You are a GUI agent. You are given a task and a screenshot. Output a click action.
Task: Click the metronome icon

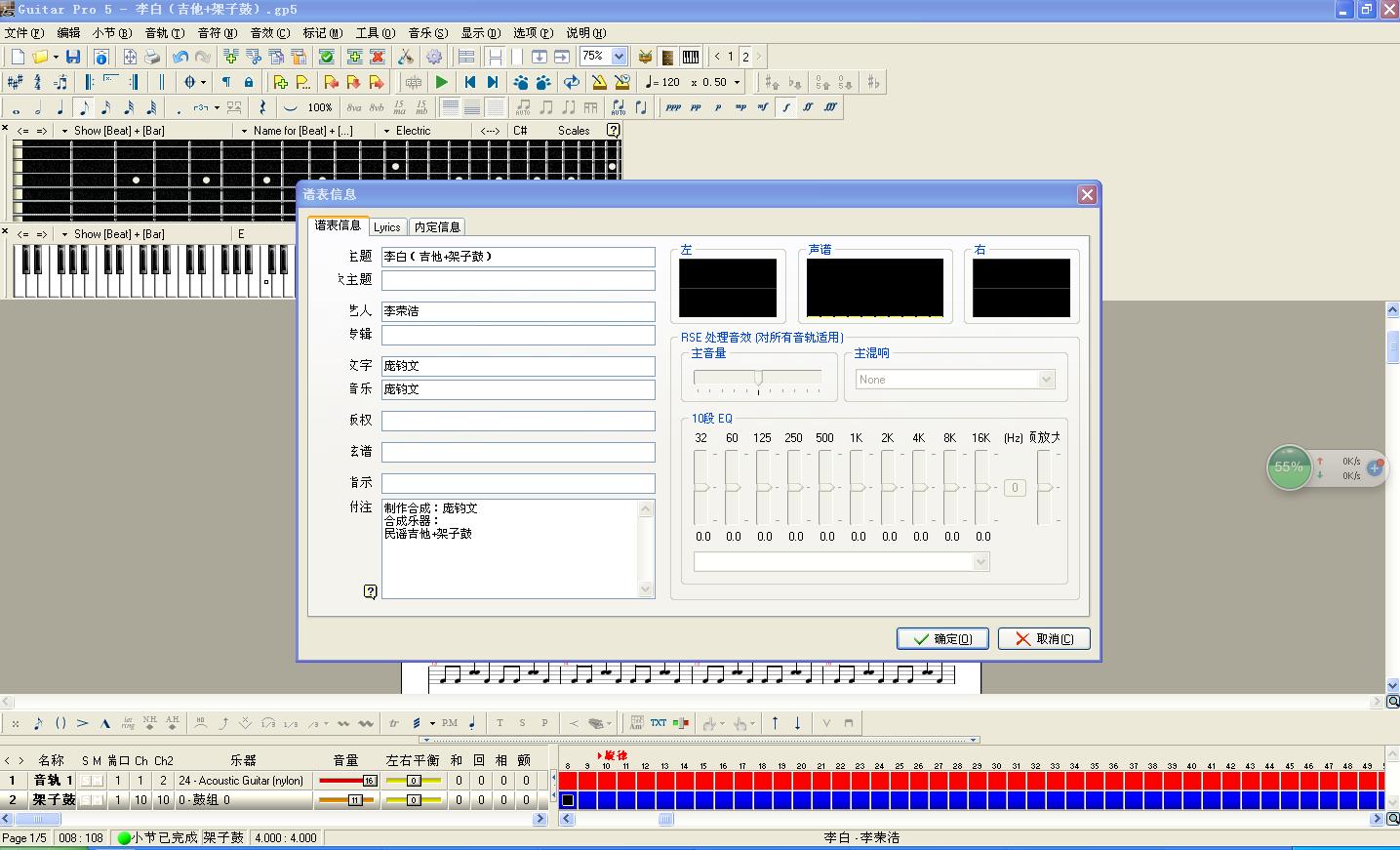[598, 82]
